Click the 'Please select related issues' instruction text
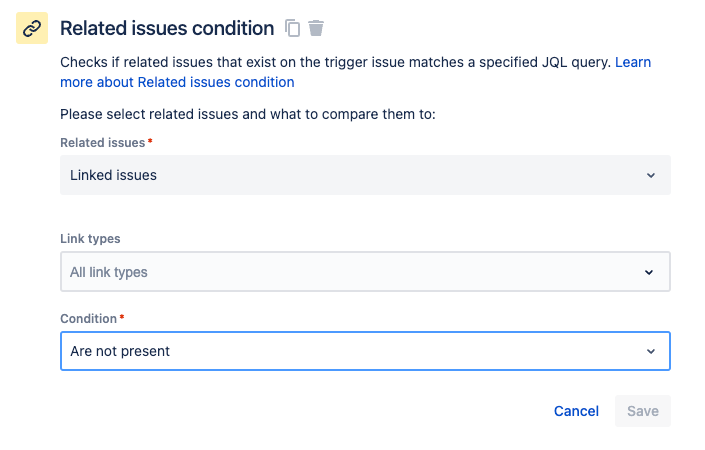The image size is (705, 450). tap(247, 114)
